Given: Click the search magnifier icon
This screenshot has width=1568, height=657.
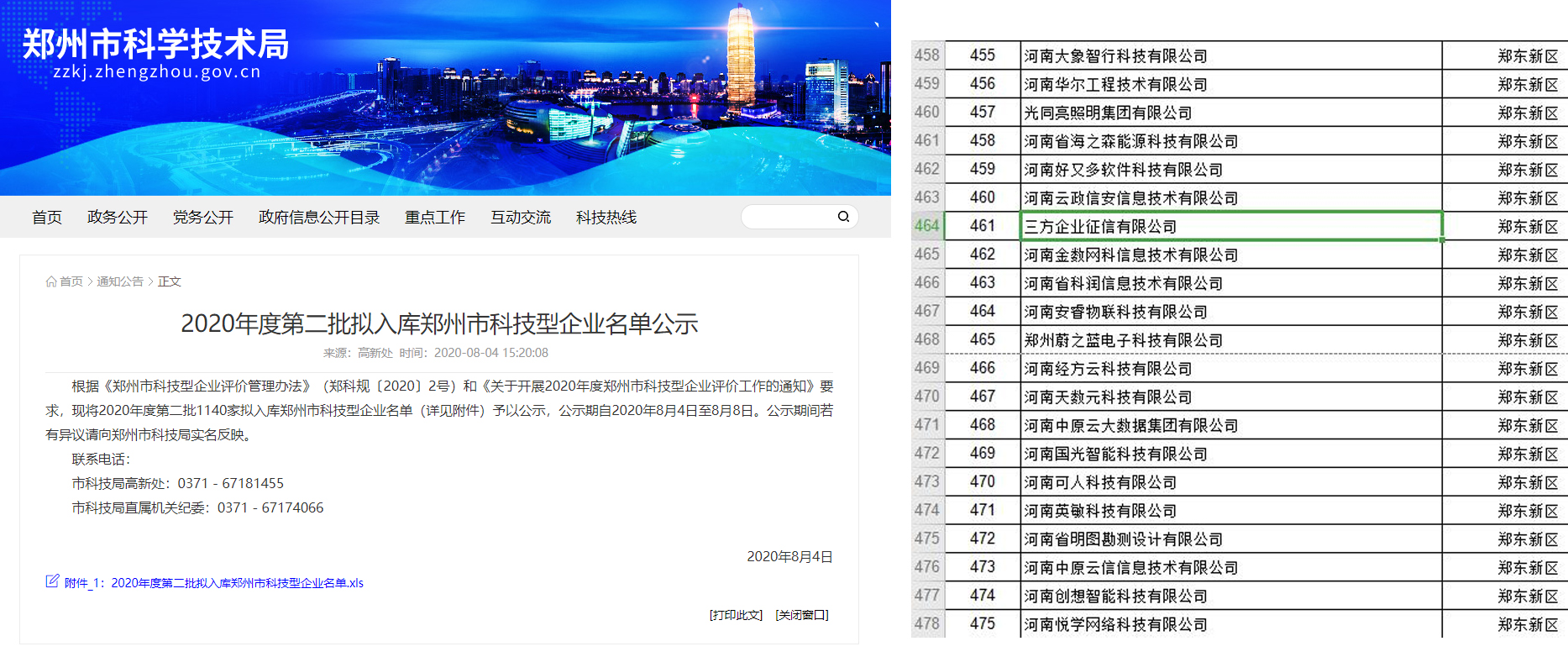Looking at the screenshot, I should [843, 217].
